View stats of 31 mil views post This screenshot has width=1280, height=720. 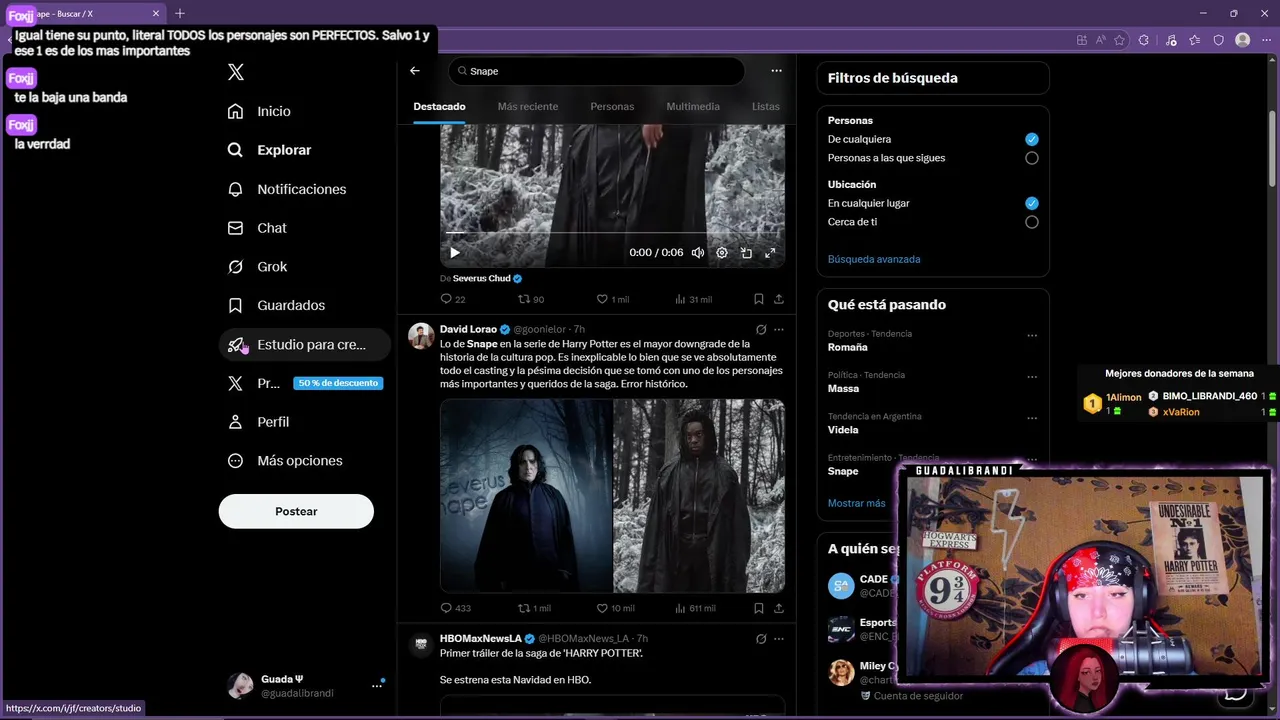tap(694, 299)
